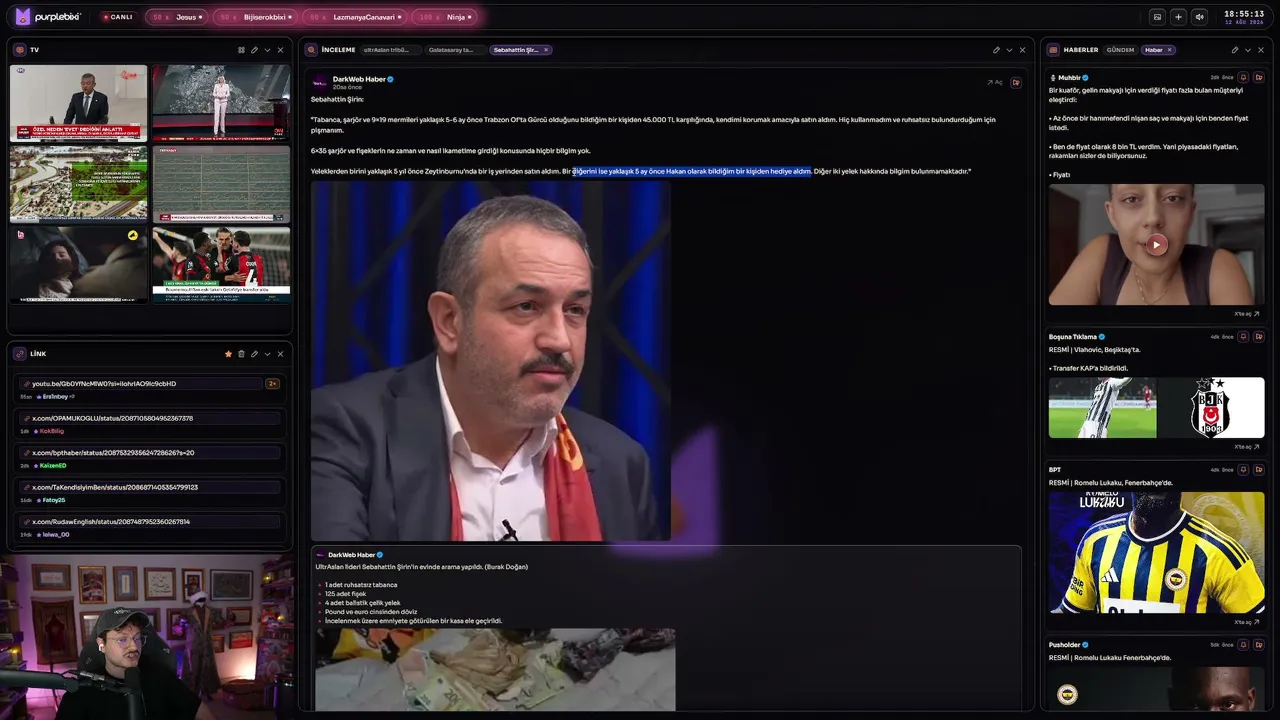Edit the HABERLER panel with pencil icon

click(1234, 50)
